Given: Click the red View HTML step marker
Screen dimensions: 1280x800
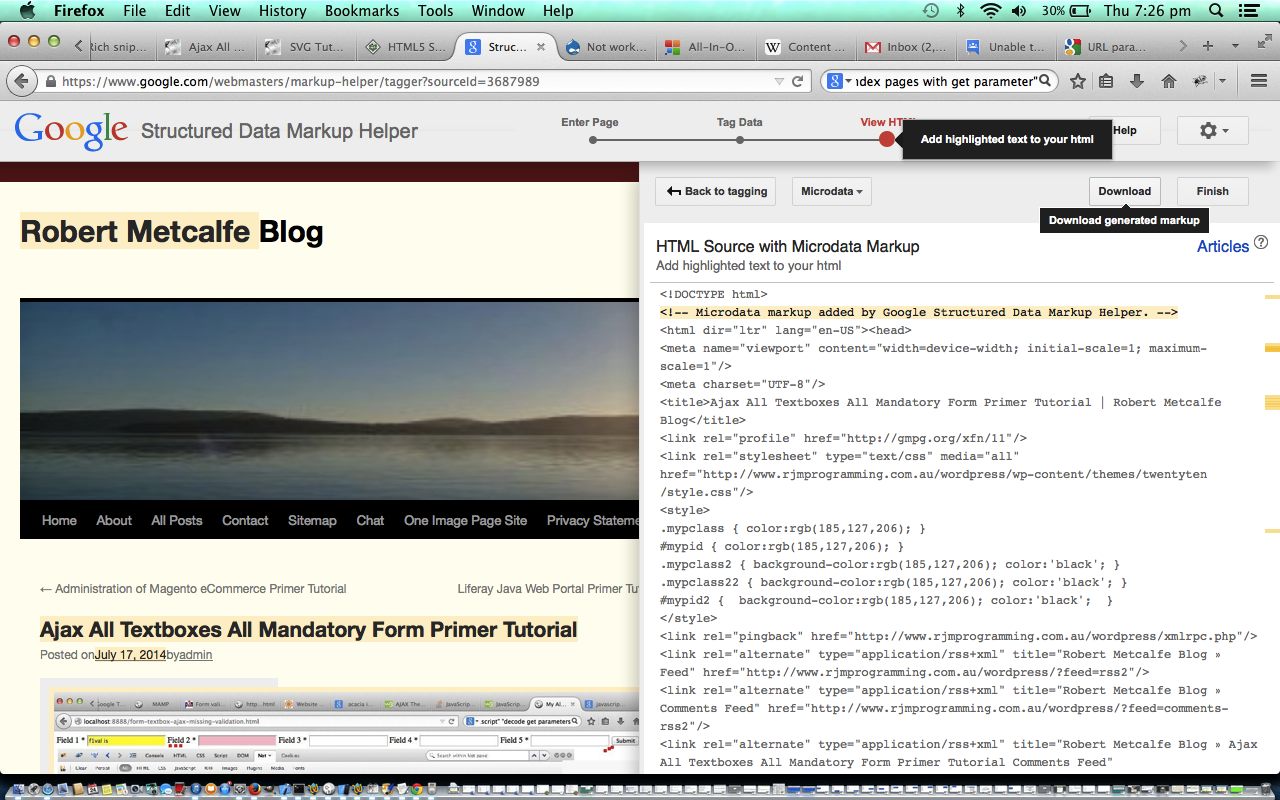Looking at the screenshot, I should pyautogui.click(x=887, y=140).
